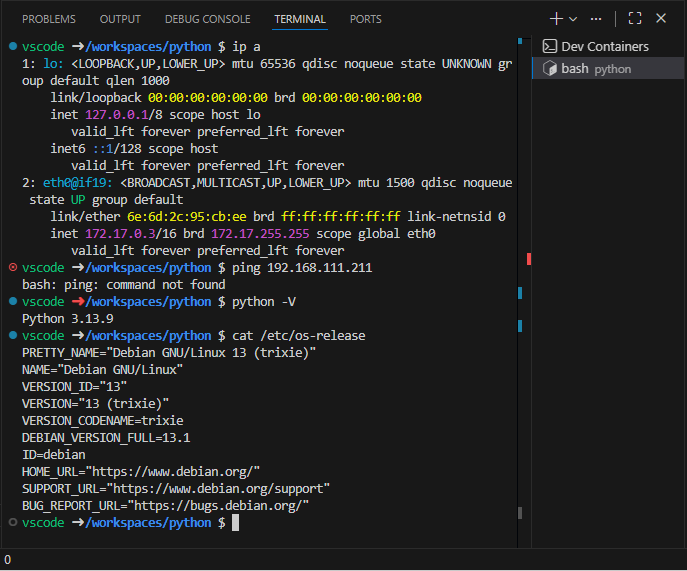Click the 'ping 192.168.111.211' command text
The width and height of the screenshot is (687, 571).
click(x=302, y=268)
